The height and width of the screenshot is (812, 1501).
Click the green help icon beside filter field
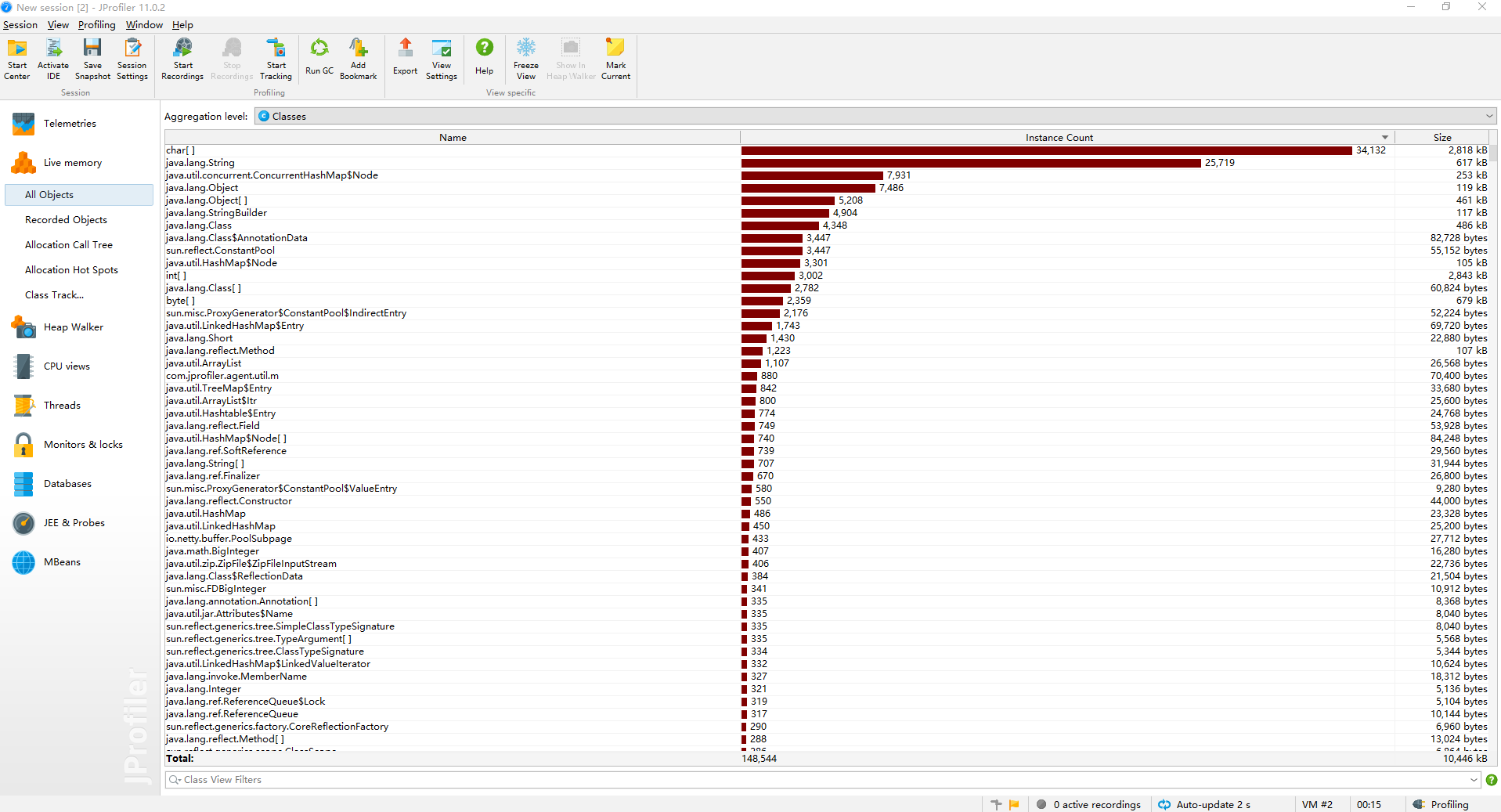tap(1491, 780)
